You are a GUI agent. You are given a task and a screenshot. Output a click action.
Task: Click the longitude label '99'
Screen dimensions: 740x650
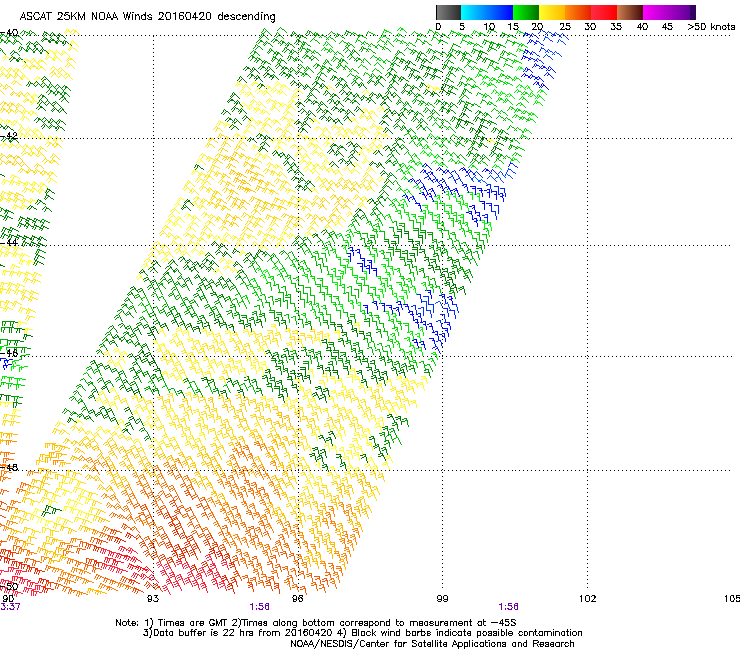[442, 599]
